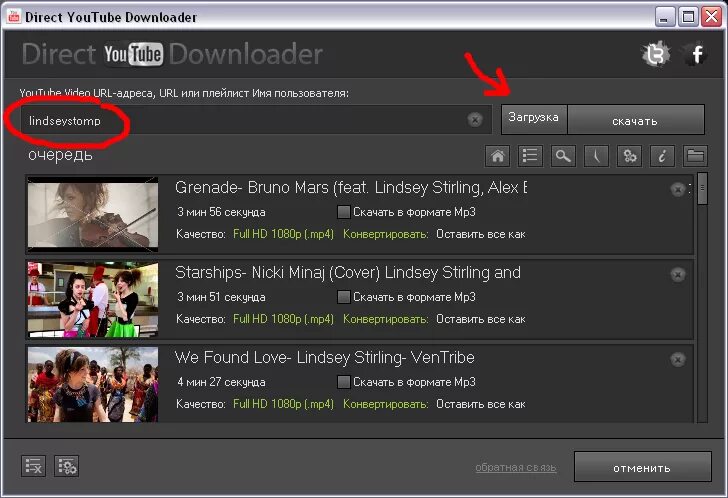The height and width of the screenshot is (498, 728).
Task: Click the info icon
Action: pyautogui.click(x=662, y=155)
